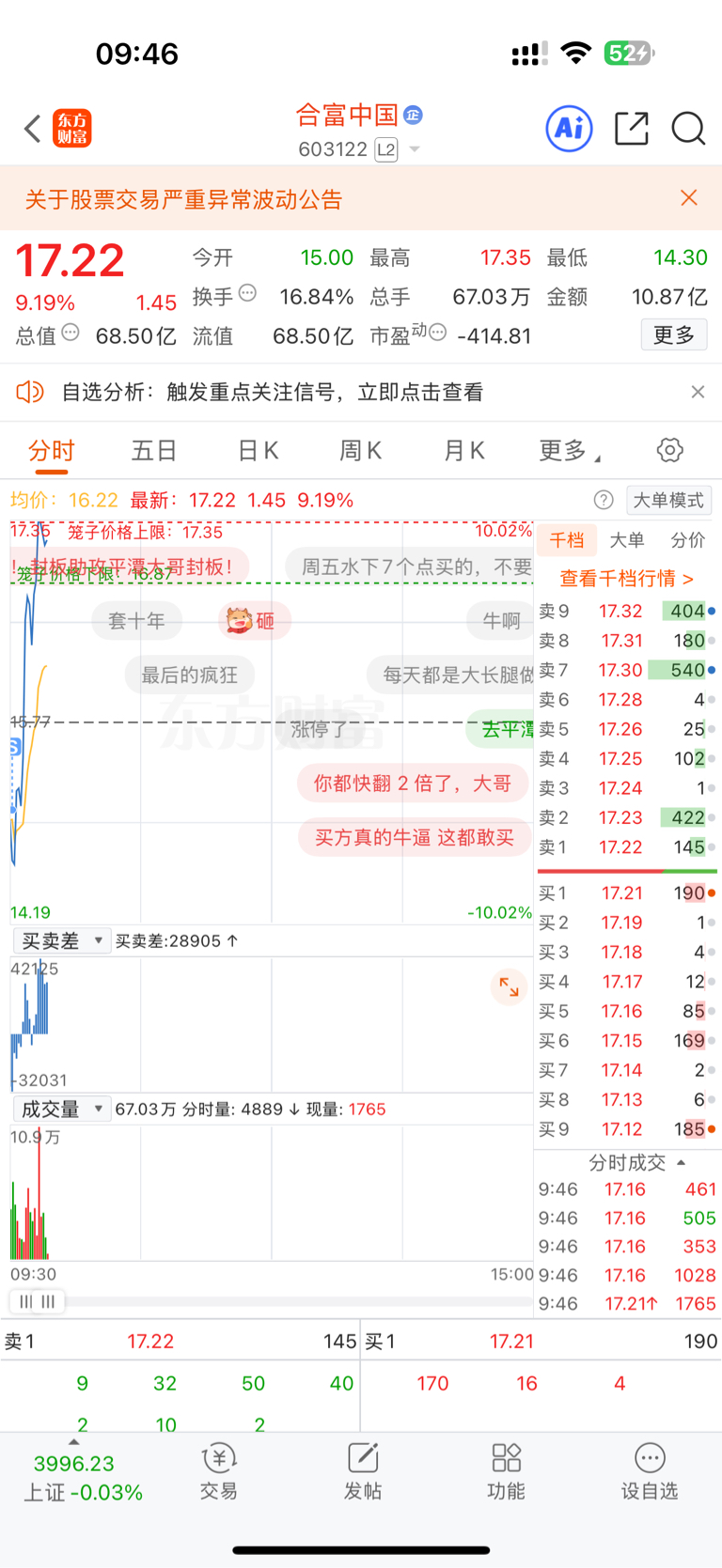Viewport: 722px width, 1568px height.
Task: Tap the 3996.23 上证 index value
Action: coord(73,1463)
